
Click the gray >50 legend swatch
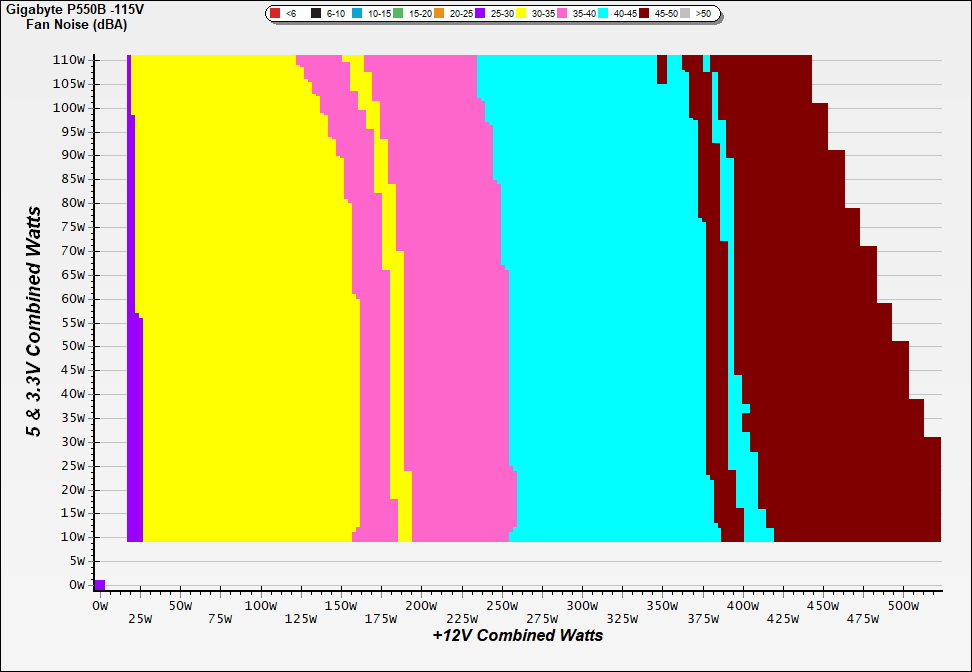click(685, 14)
